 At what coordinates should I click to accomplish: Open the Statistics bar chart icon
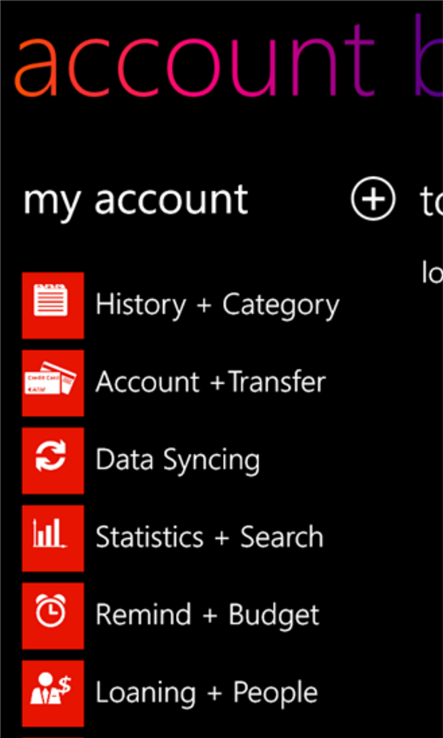point(53,538)
